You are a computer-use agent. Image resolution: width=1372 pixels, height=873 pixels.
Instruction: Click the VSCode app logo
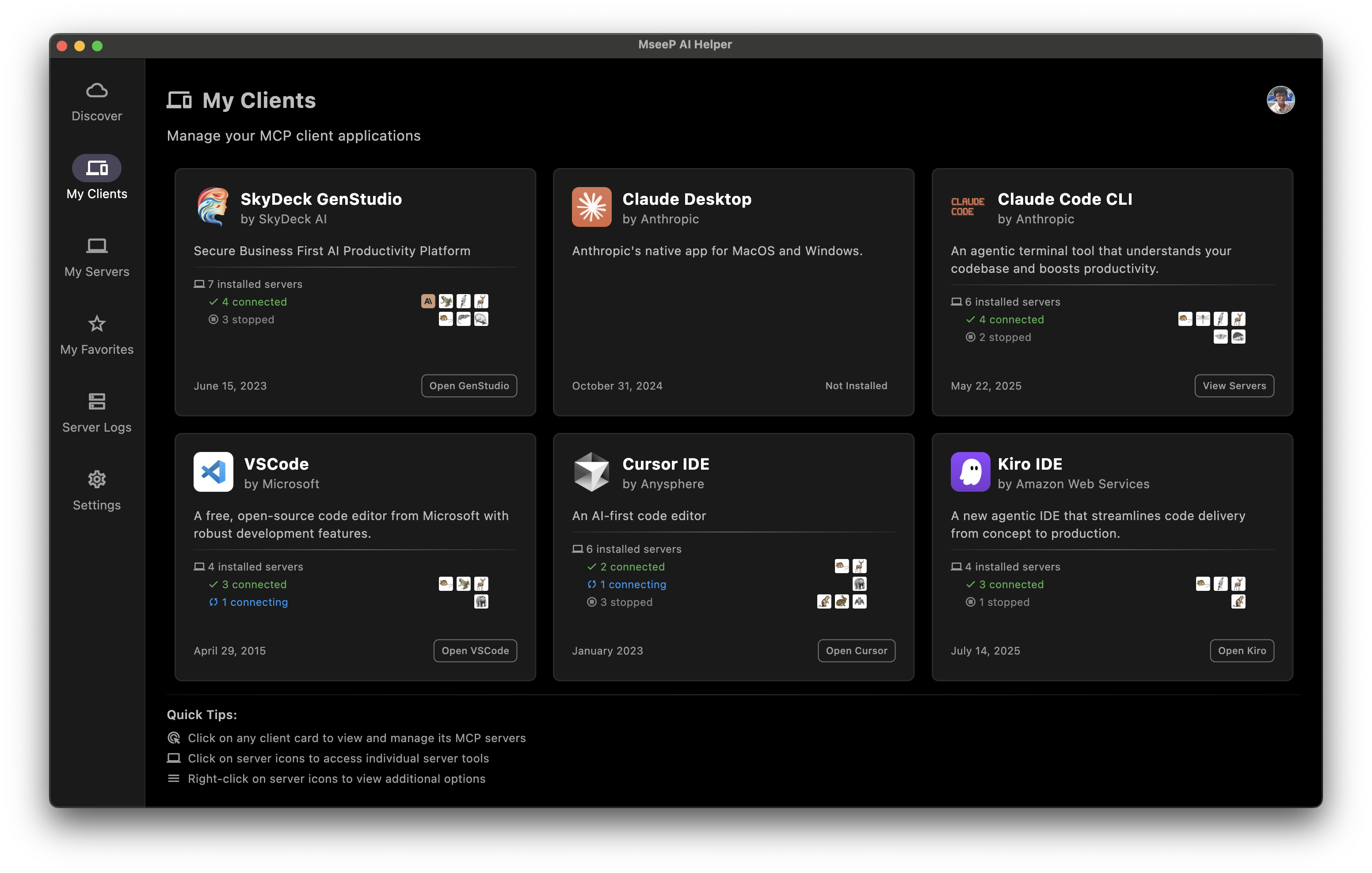(x=213, y=472)
